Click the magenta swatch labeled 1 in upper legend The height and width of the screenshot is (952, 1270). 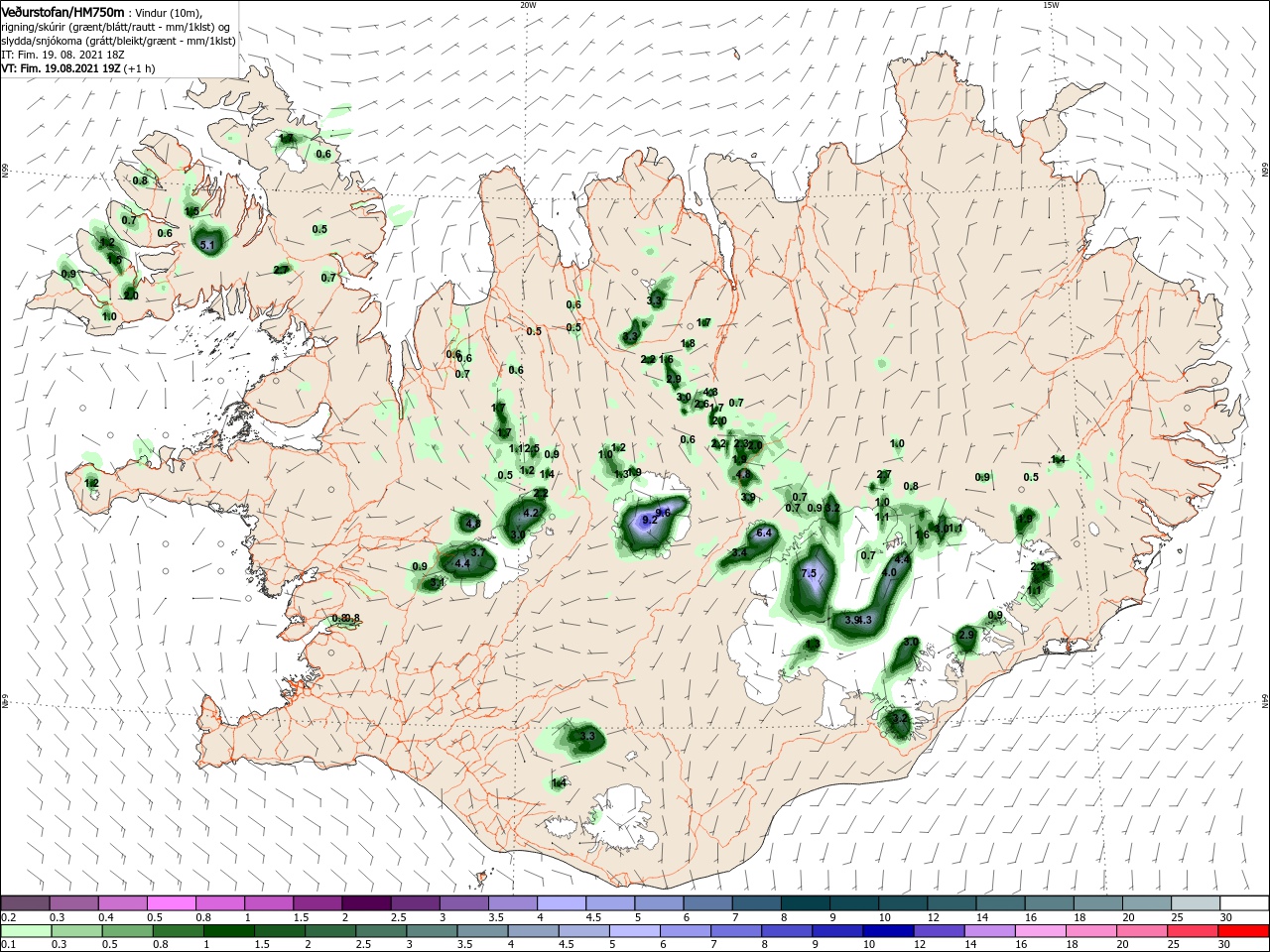point(269,902)
